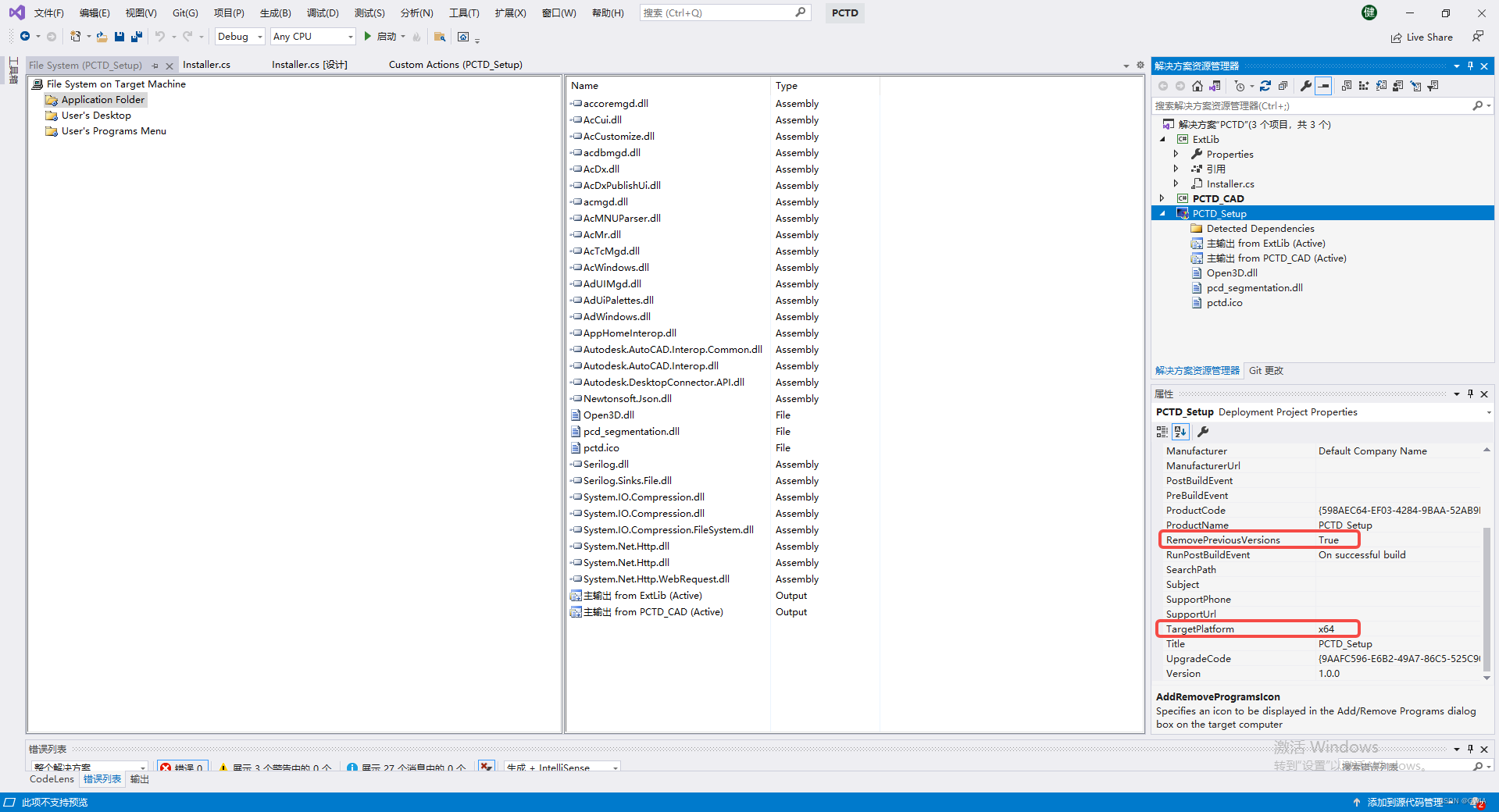Viewport: 1499px width, 812px height.
Task: Click the property pages wrench in Properties panel
Action: point(1203,432)
